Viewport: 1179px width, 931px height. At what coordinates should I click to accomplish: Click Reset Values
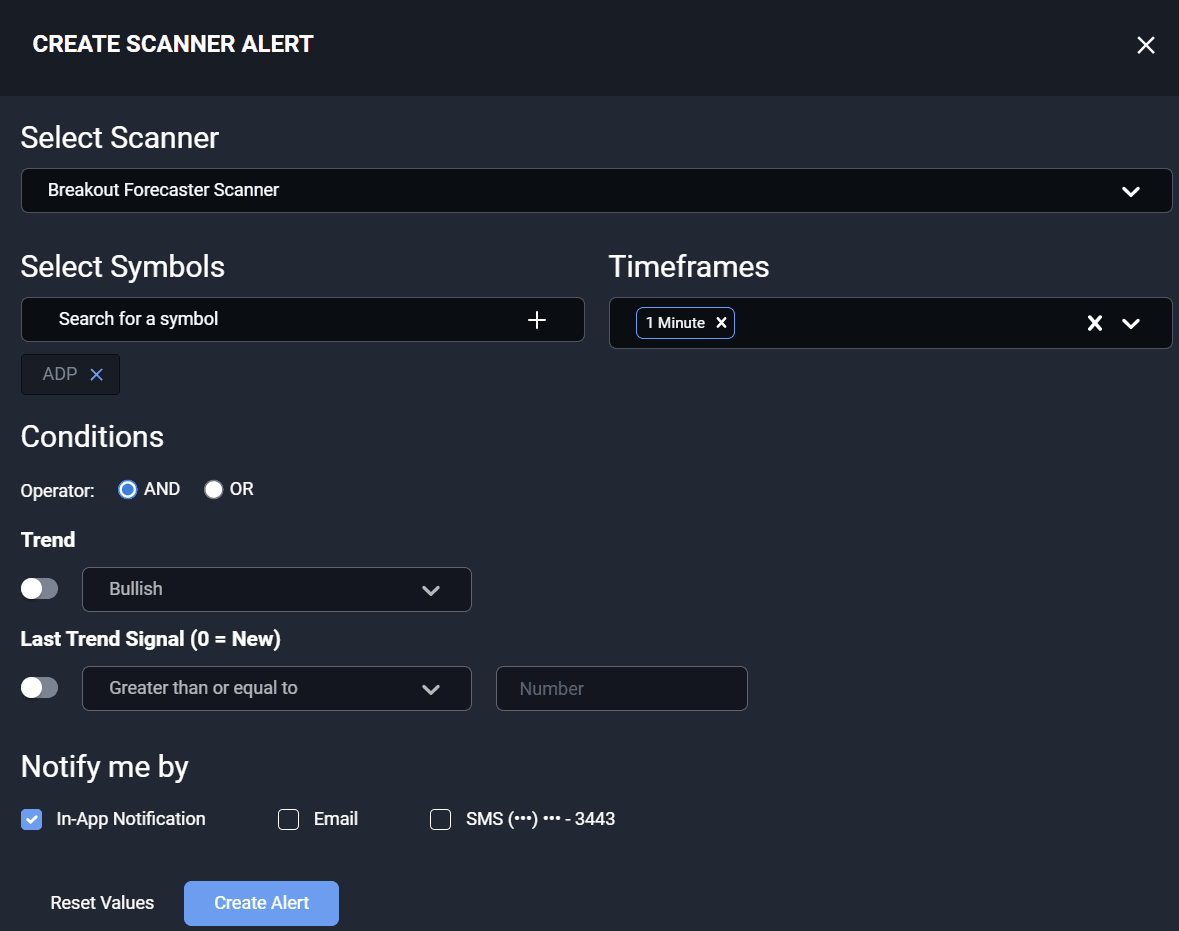102,903
